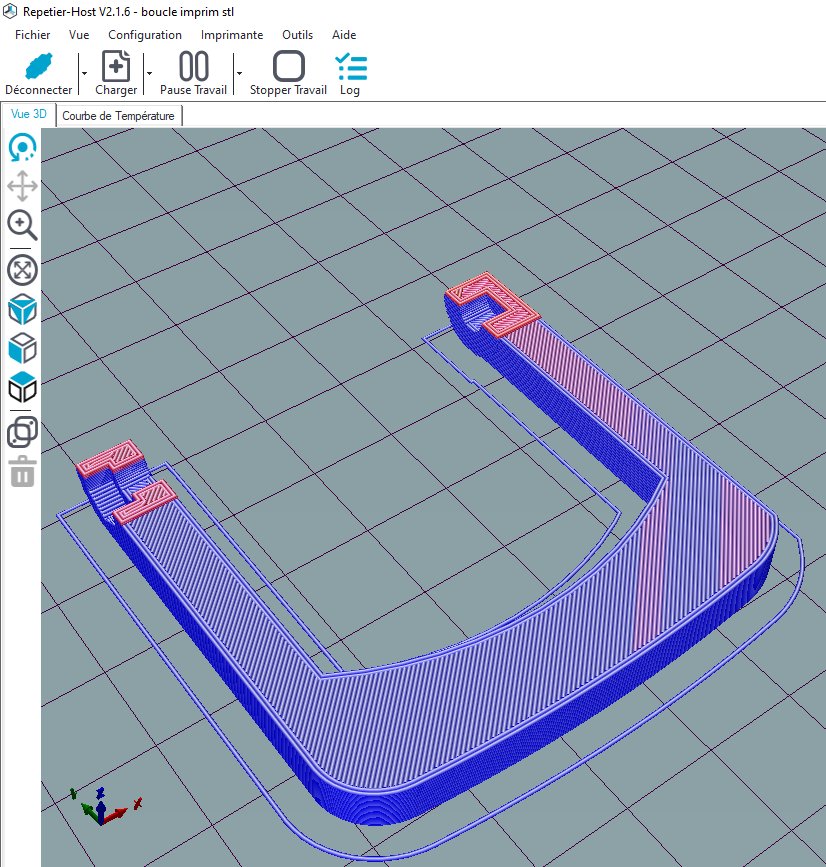The image size is (826, 867).
Task: Select the zoom magnifier tool
Action: coord(23,225)
